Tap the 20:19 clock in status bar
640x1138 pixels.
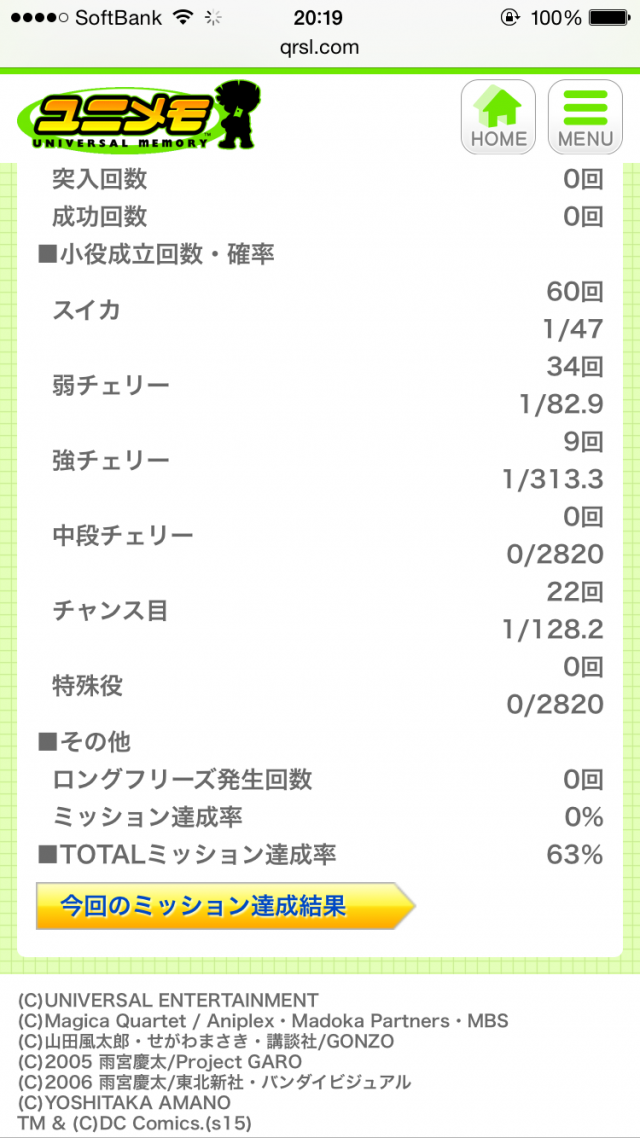(319, 18)
